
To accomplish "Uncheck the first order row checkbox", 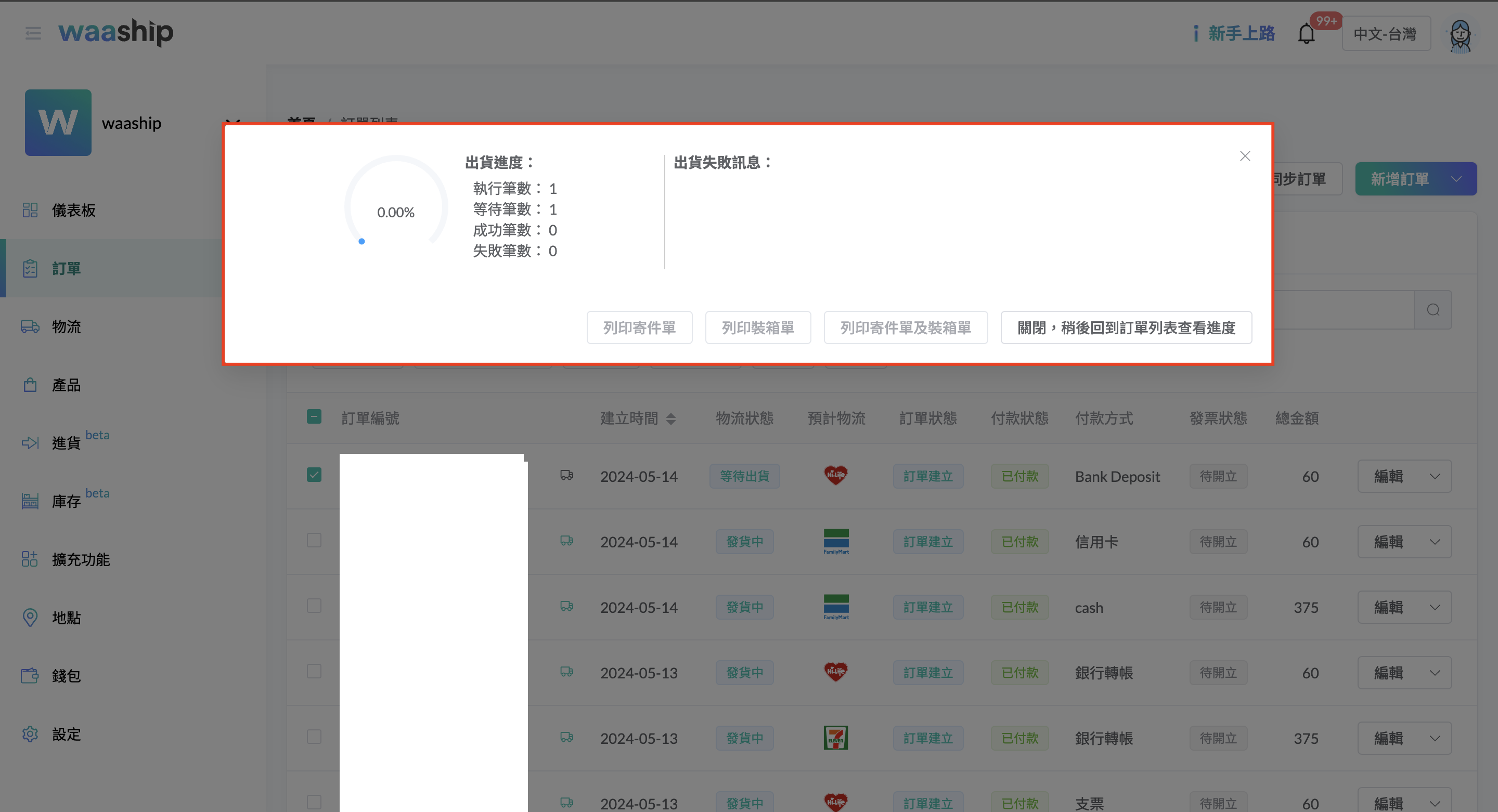I will (x=314, y=475).
